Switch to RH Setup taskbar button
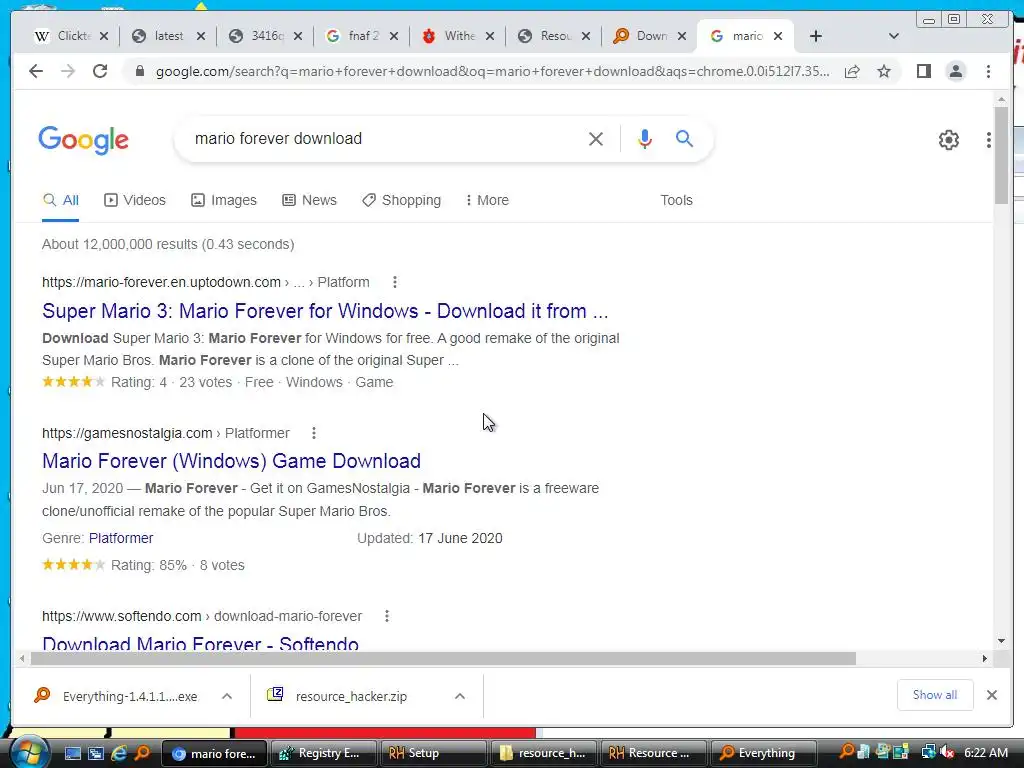 (x=432, y=753)
